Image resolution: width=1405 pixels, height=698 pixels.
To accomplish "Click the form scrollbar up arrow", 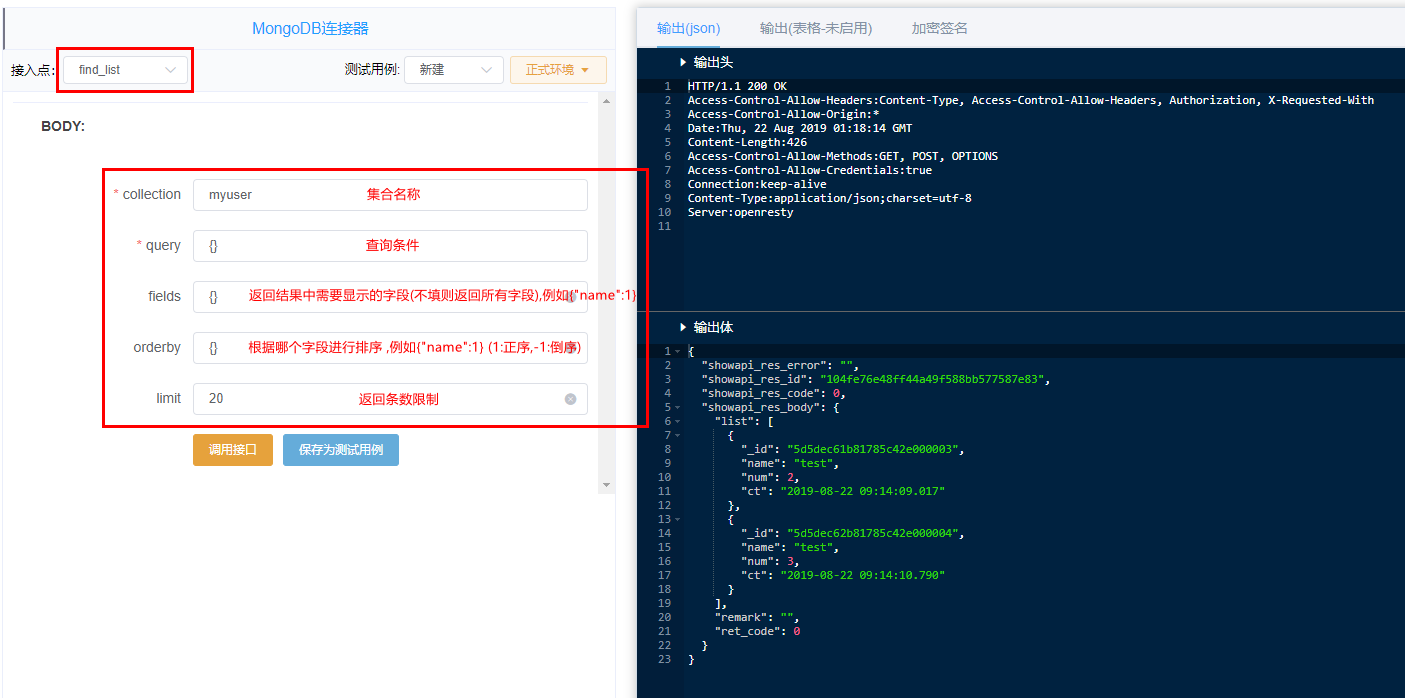I will (606, 100).
